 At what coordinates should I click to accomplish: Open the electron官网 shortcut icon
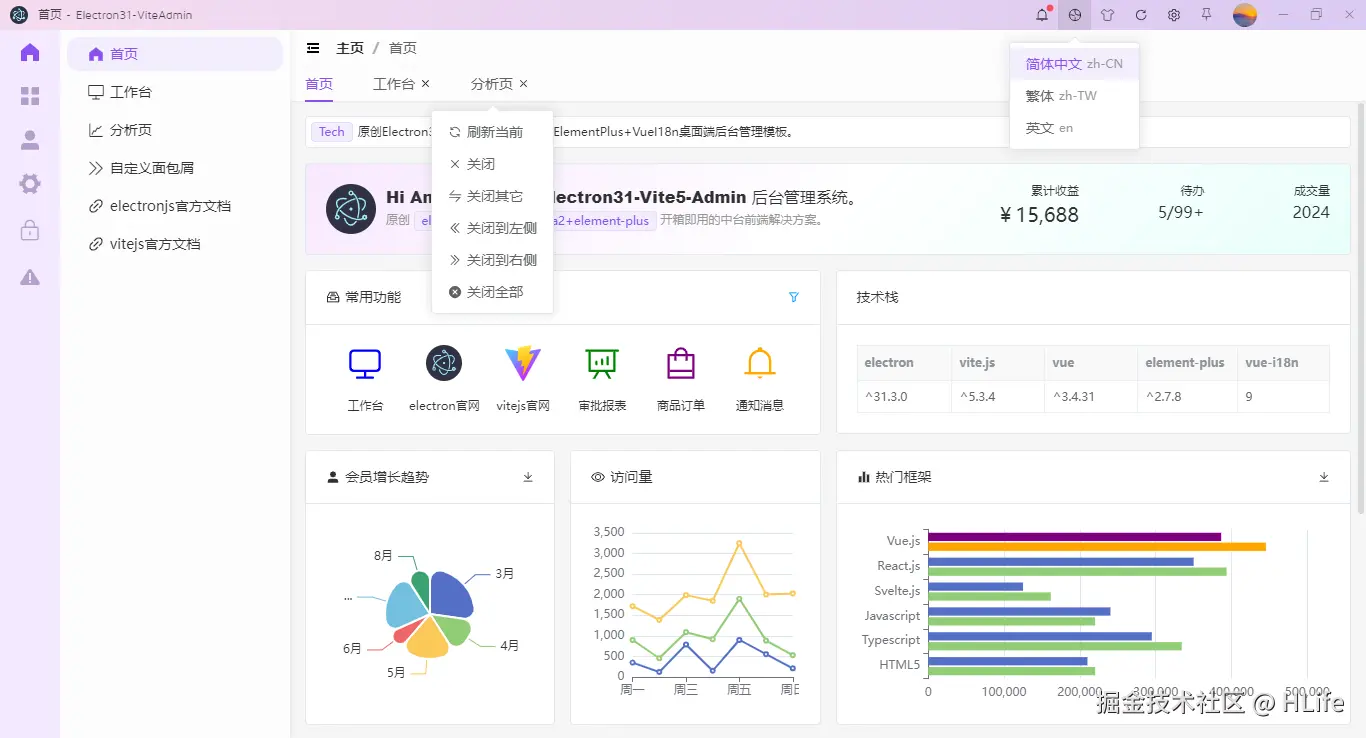(444, 363)
